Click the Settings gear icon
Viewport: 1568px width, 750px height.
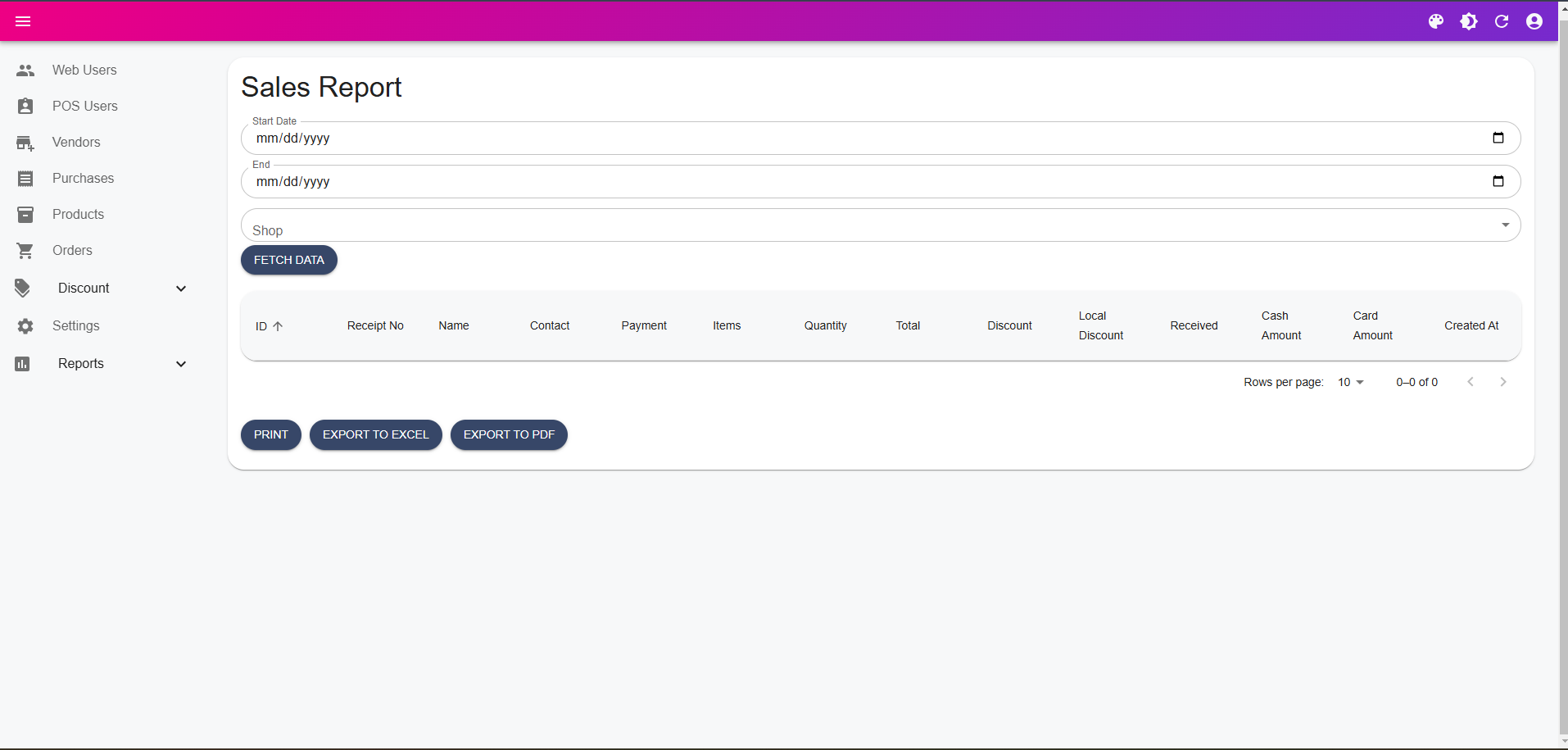pyautogui.click(x=25, y=326)
